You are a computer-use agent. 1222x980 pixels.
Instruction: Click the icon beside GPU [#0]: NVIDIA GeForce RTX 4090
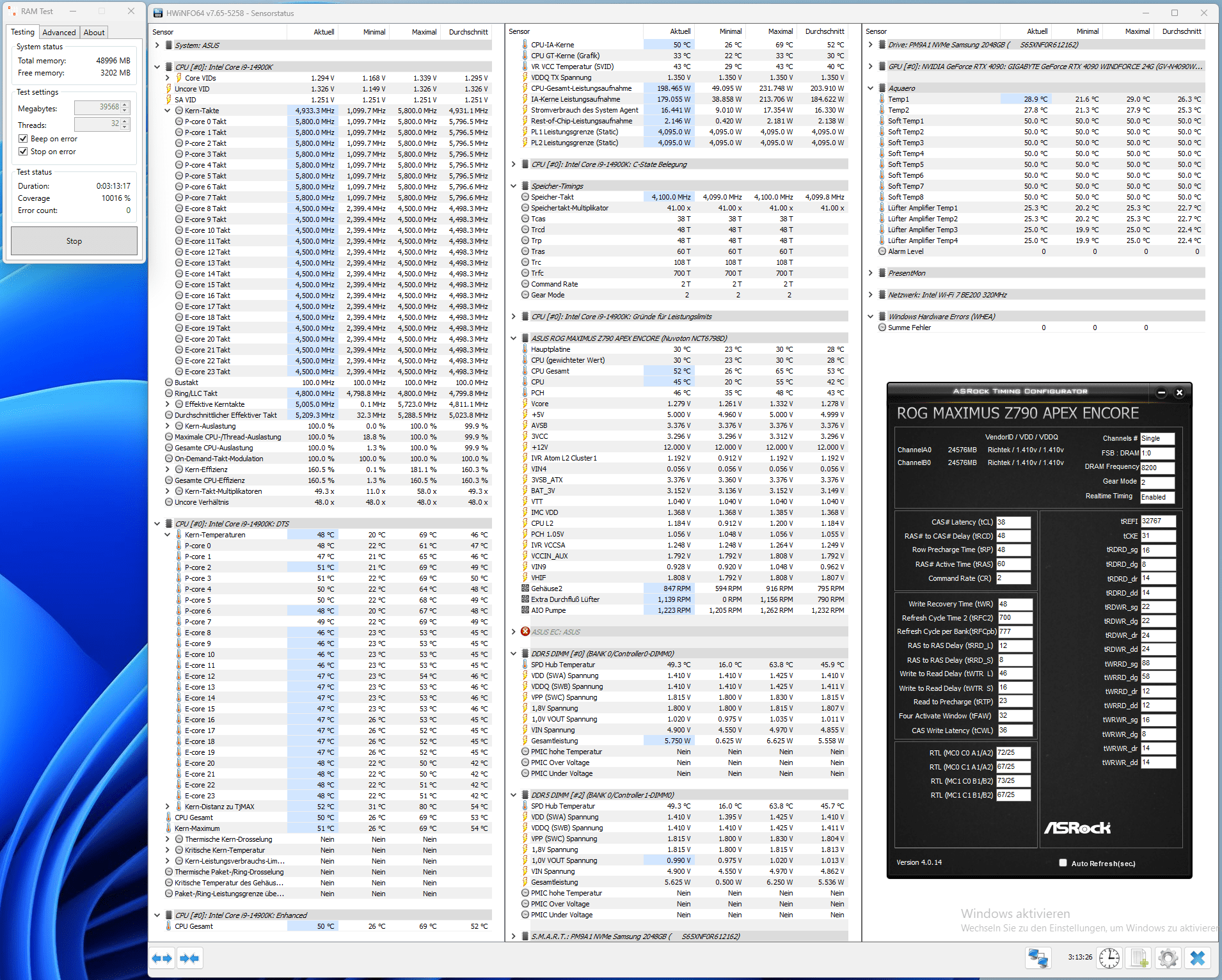pos(882,67)
